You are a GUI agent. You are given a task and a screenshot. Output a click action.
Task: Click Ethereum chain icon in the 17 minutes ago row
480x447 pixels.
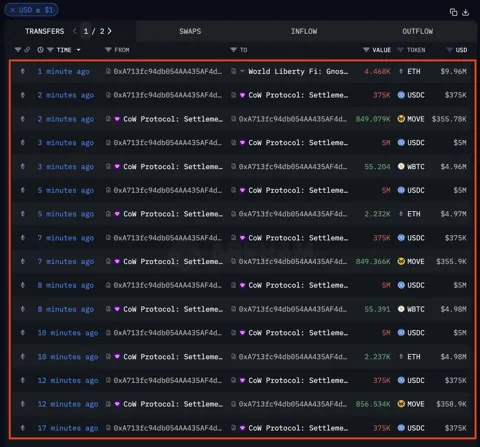(x=23, y=428)
